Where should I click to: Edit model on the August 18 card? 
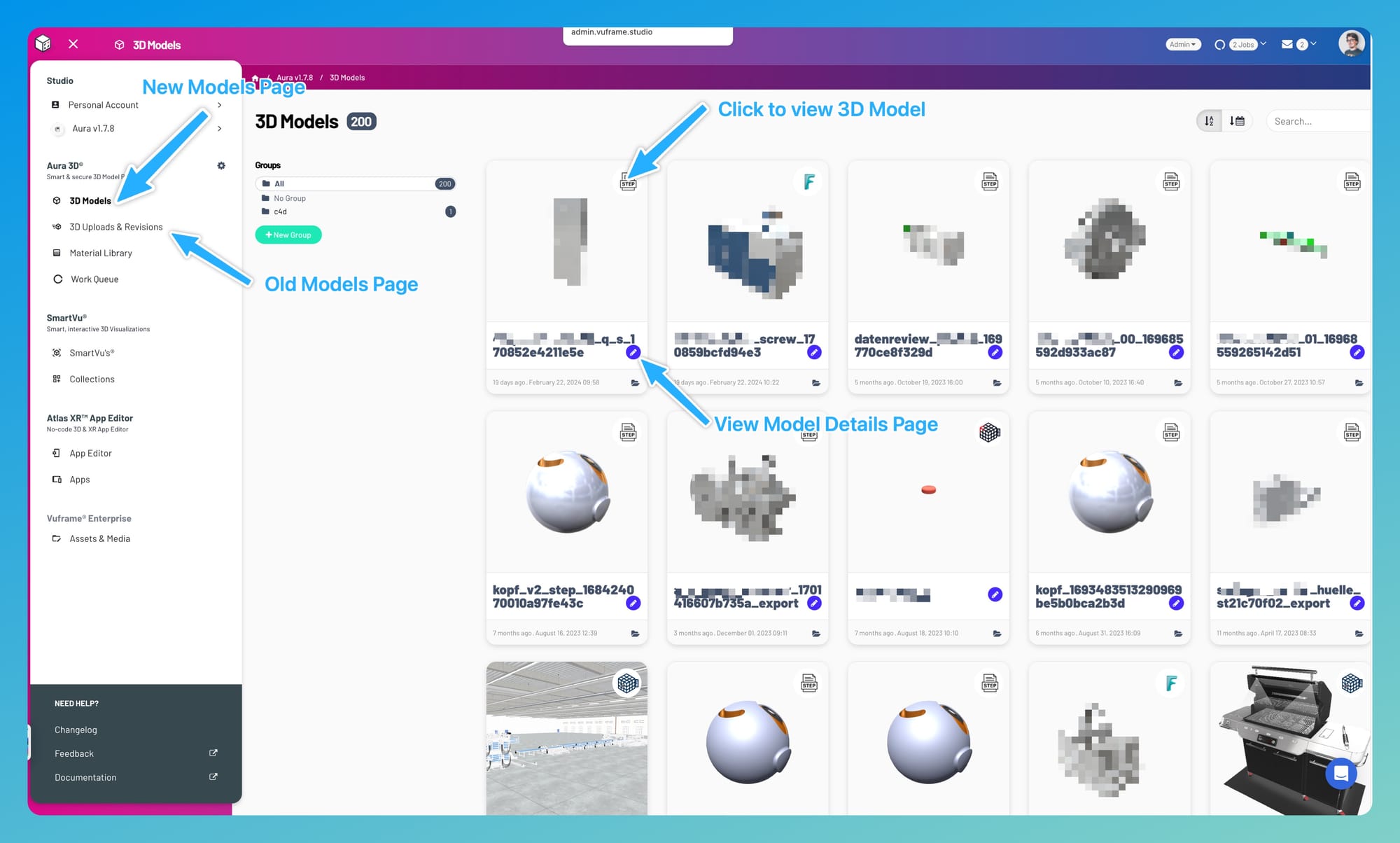click(x=995, y=594)
